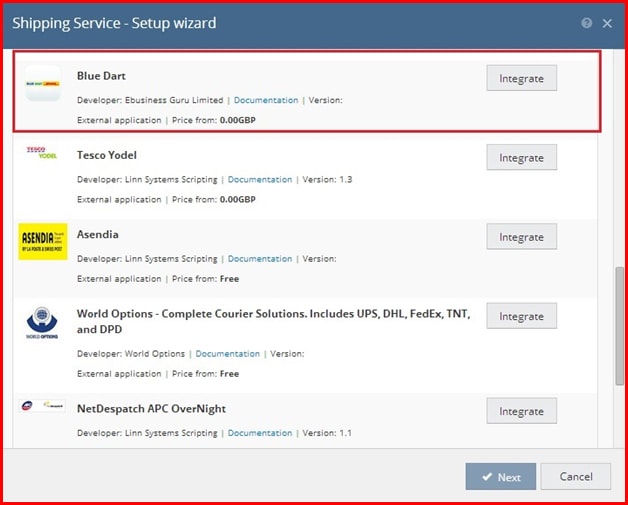This screenshot has height=505, width=628.
Task: Open Tesco Yodel Documentation link
Action: 260,179
